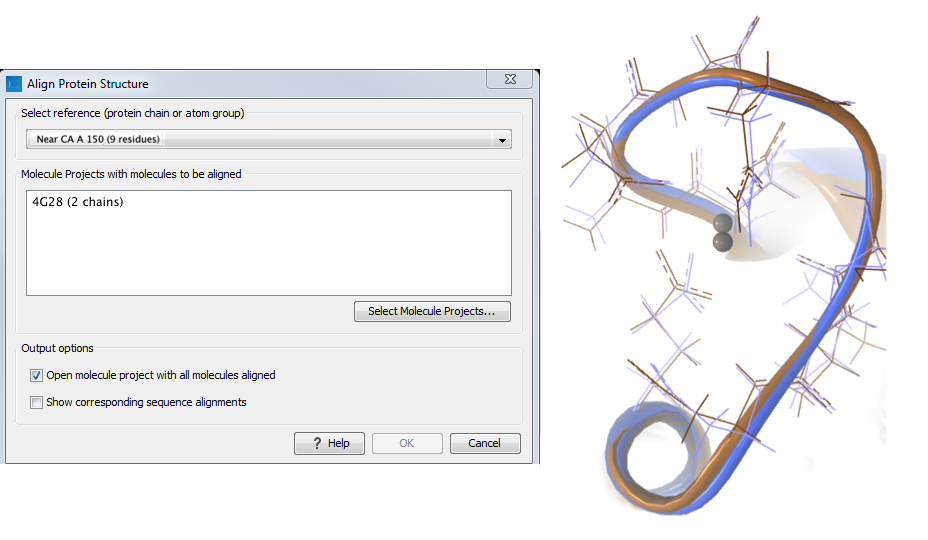Open the 'Near CA A 150' combo box
The width and height of the screenshot is (928, 540).
[x=260, y=140]
